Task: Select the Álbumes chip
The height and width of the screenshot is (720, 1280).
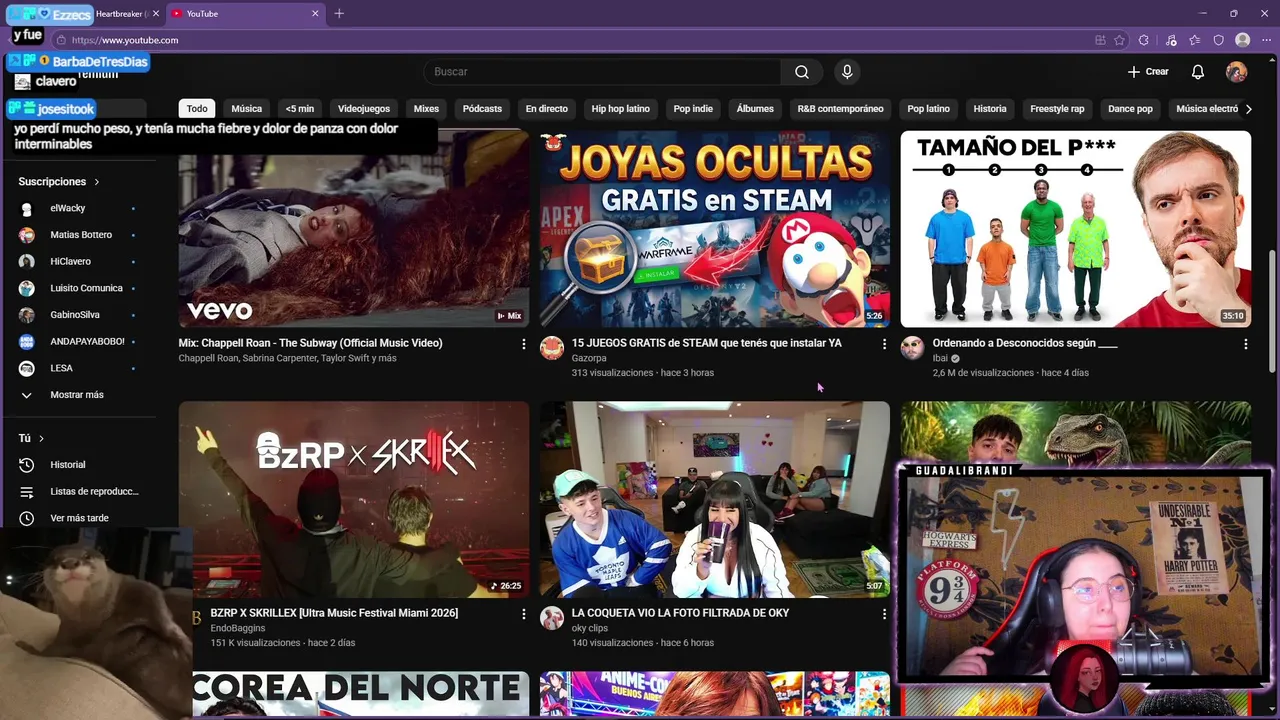Action: (x=755, y=109)
